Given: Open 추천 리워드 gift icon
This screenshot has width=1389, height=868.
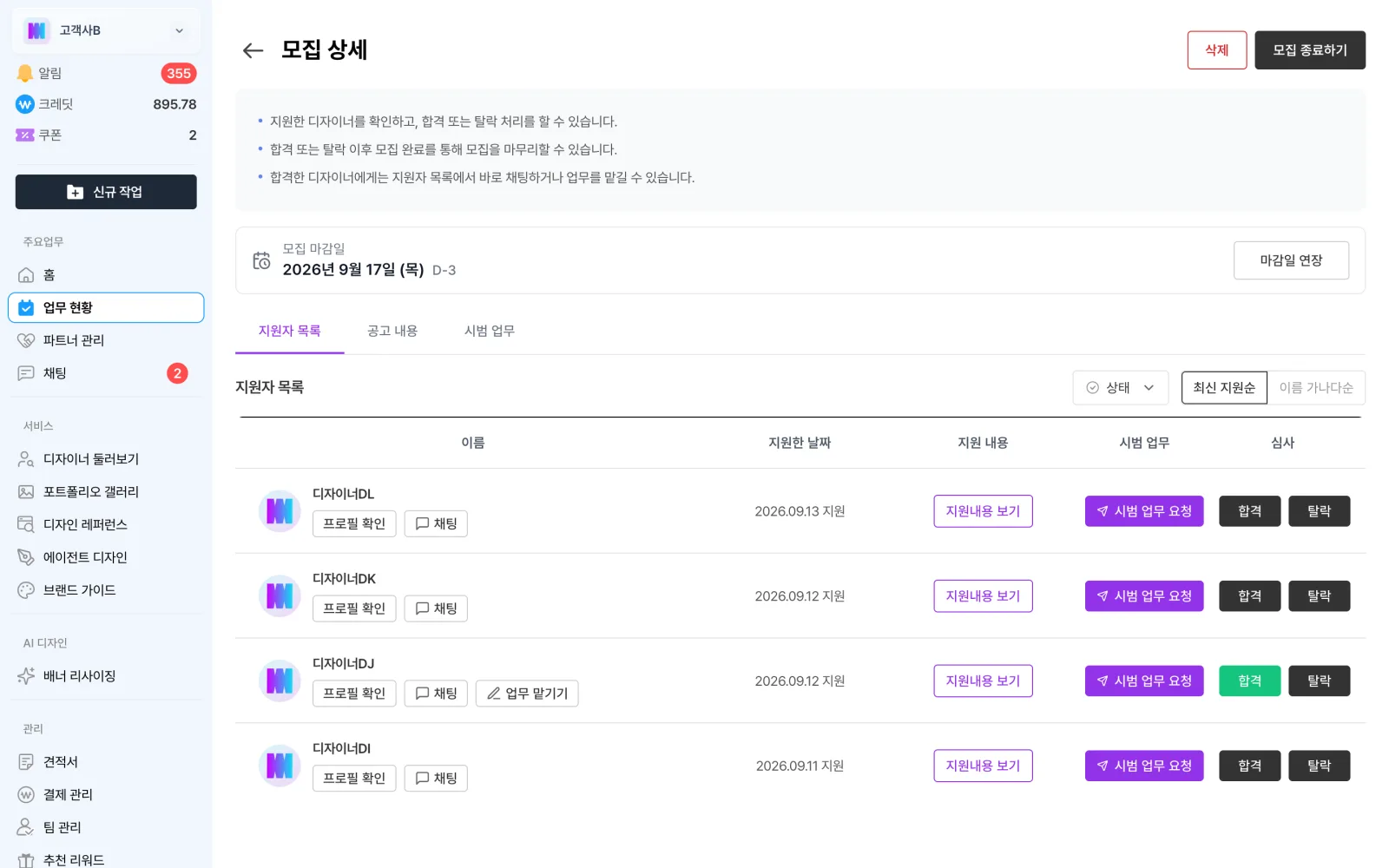Looking at the screenshot, I should (x=26, y=860).
